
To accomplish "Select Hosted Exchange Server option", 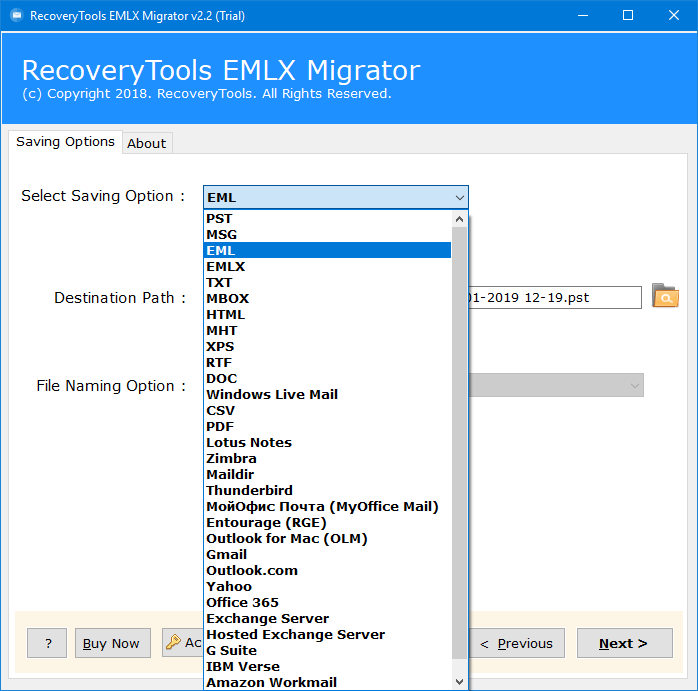I will [327, 634].
